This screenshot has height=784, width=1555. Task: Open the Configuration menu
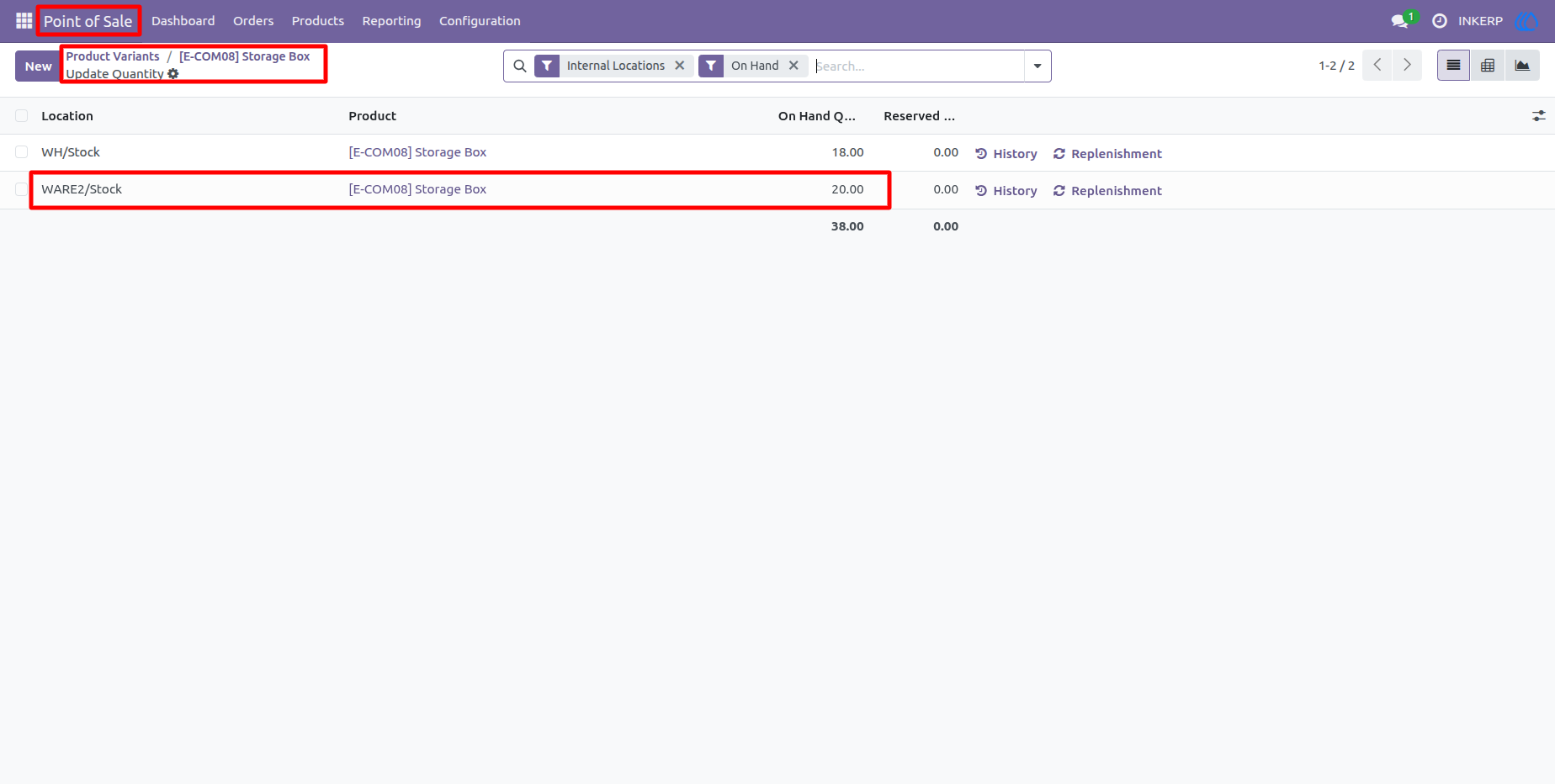pyautogui.click(x=480, y=21)
